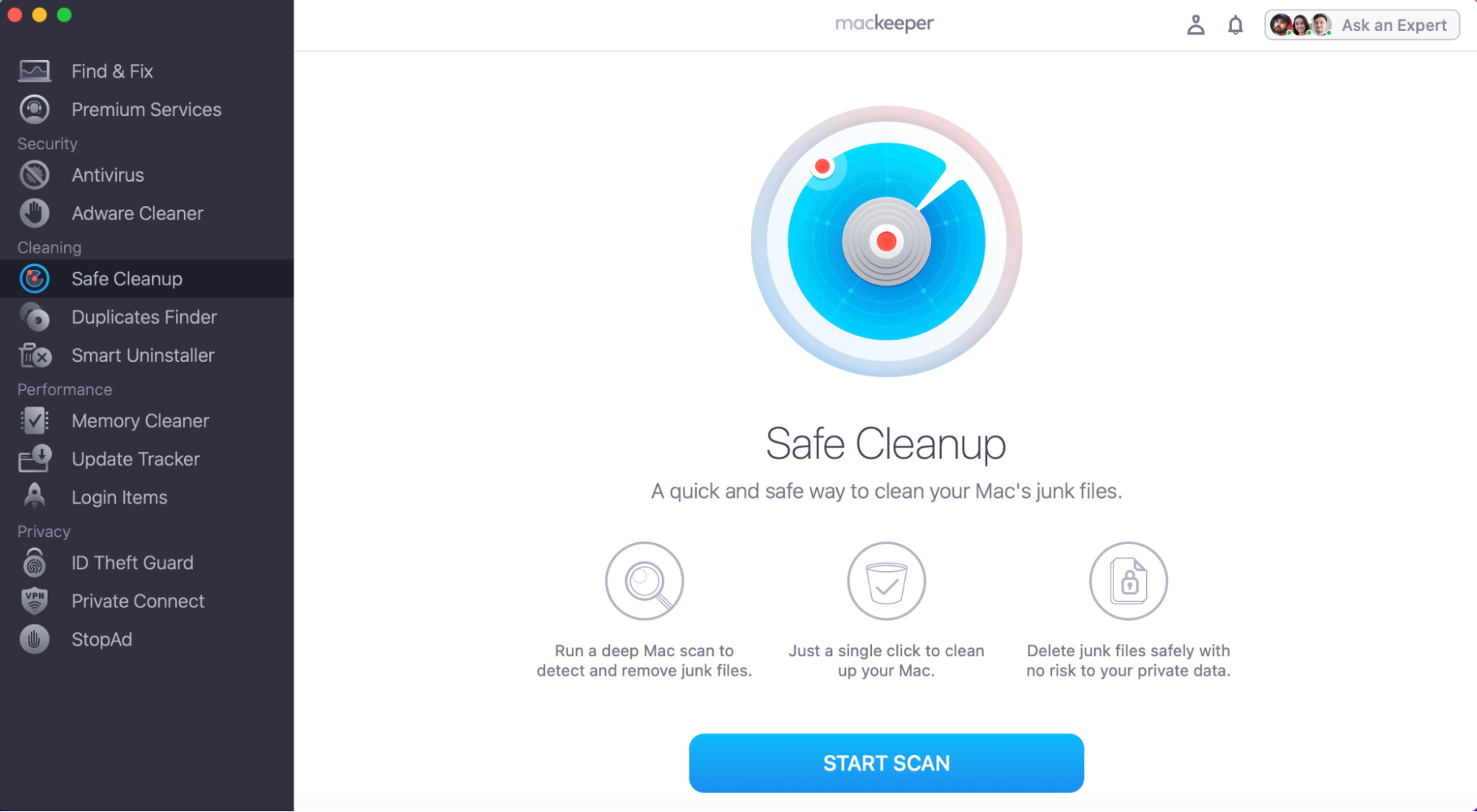Open the Antivirus tool icon
1477x812 pixels.
(x=33, y=175)
